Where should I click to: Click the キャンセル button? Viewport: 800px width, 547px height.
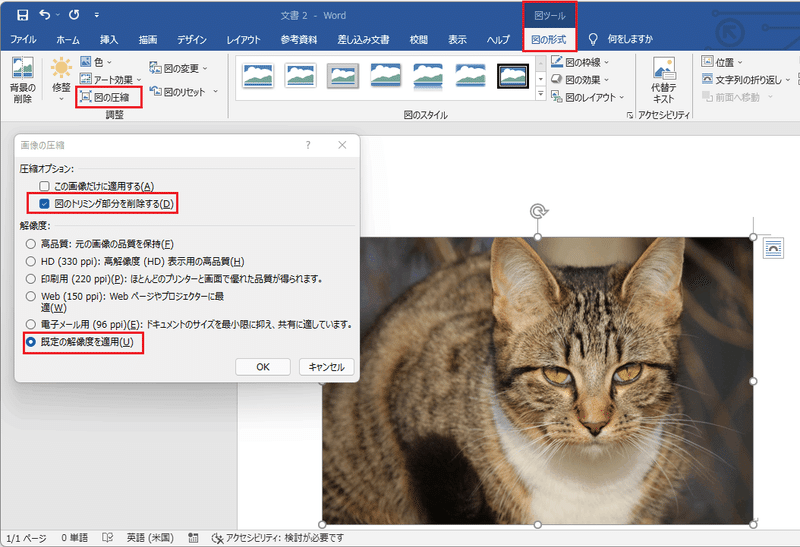(327, 367)
